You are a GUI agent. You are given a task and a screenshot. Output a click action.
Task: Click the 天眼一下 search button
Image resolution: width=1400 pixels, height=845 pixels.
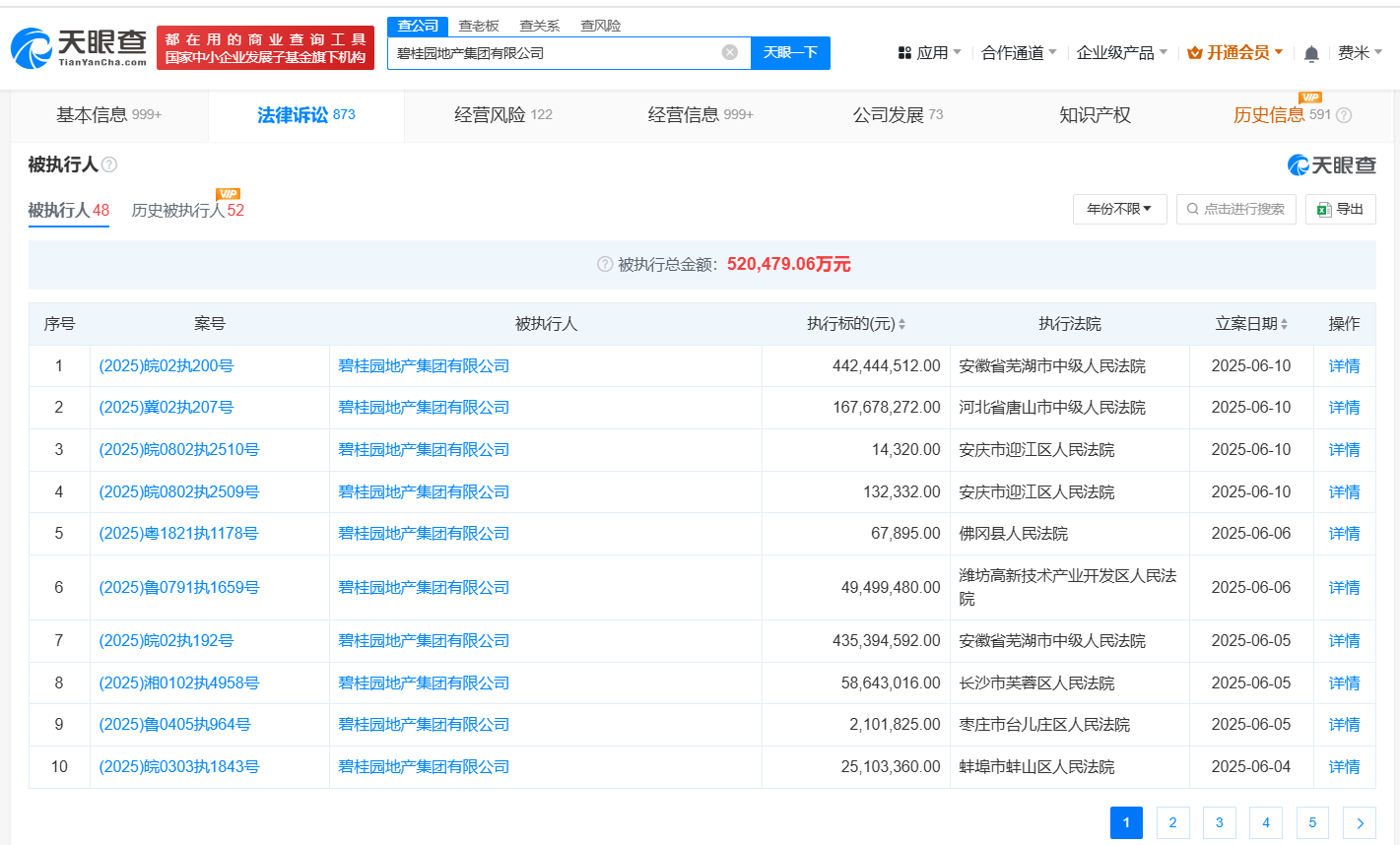click(790, 52)
